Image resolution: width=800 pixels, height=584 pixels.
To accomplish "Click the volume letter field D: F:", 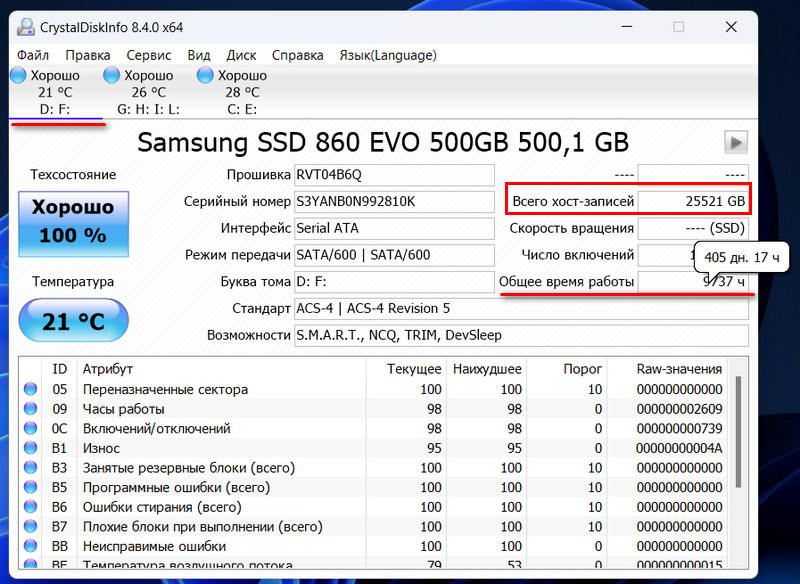I will (x=394, y=282).
